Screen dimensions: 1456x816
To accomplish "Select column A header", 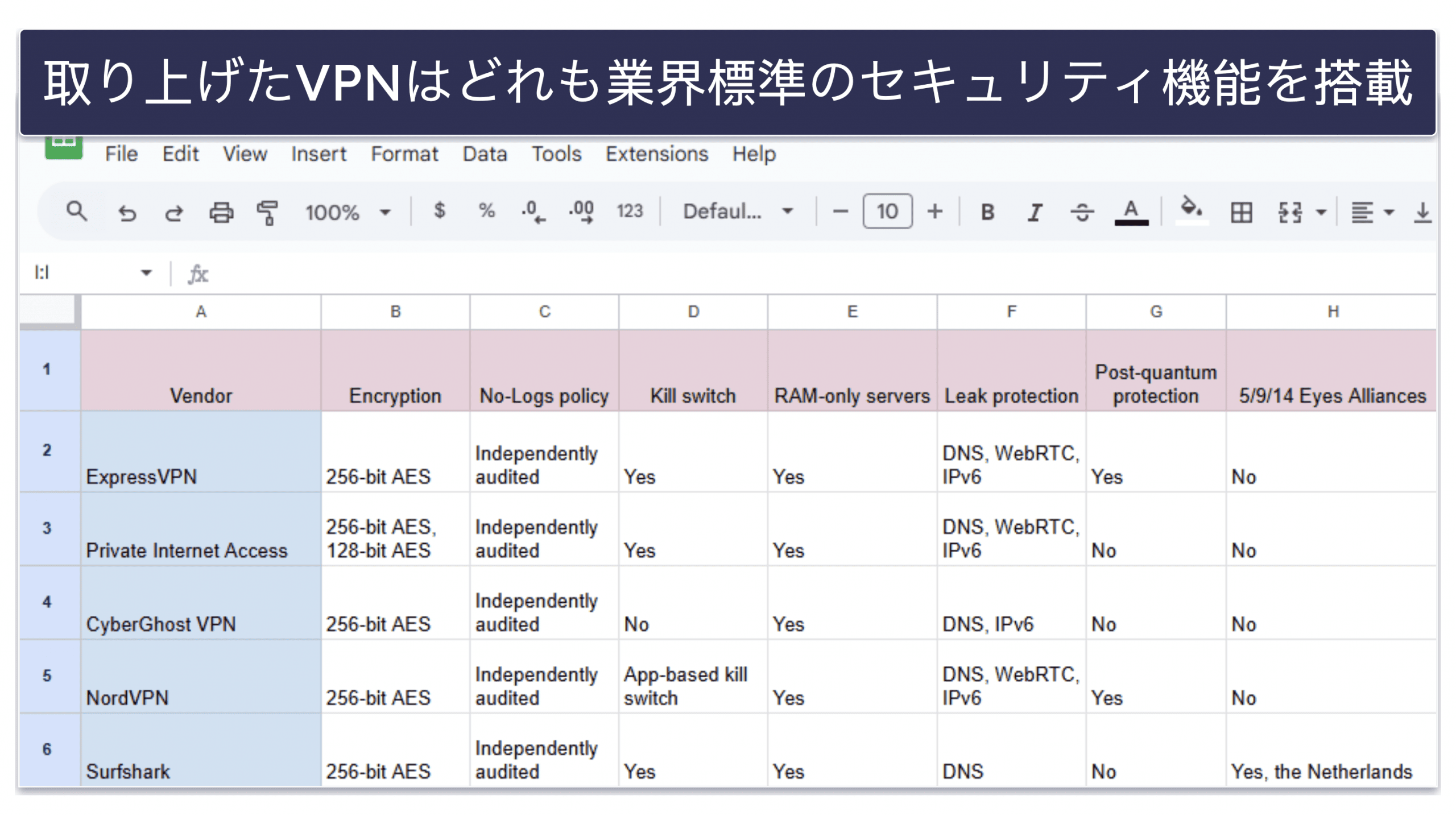I will point(201,312).
